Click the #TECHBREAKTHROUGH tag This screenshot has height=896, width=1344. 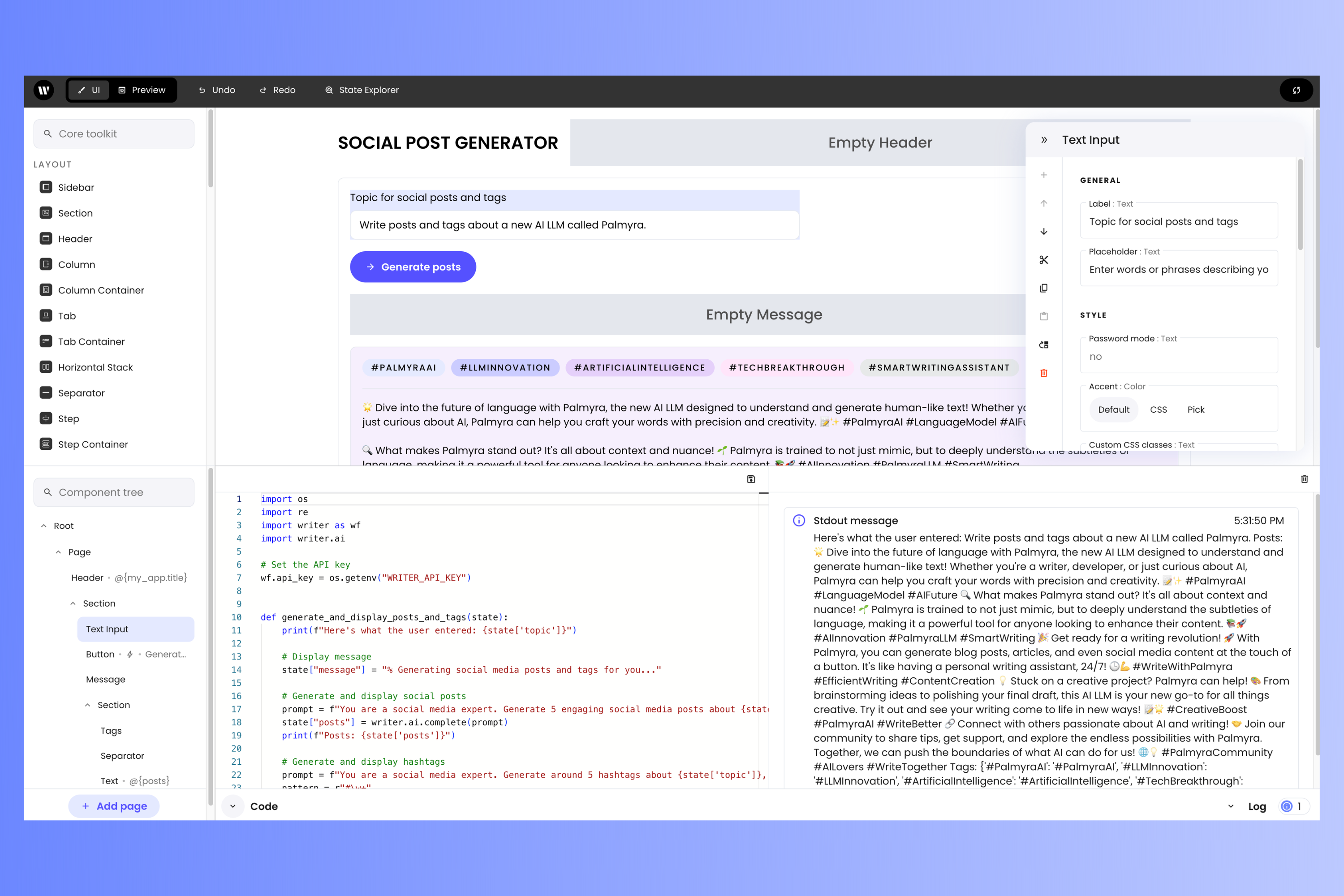point(787,367)
